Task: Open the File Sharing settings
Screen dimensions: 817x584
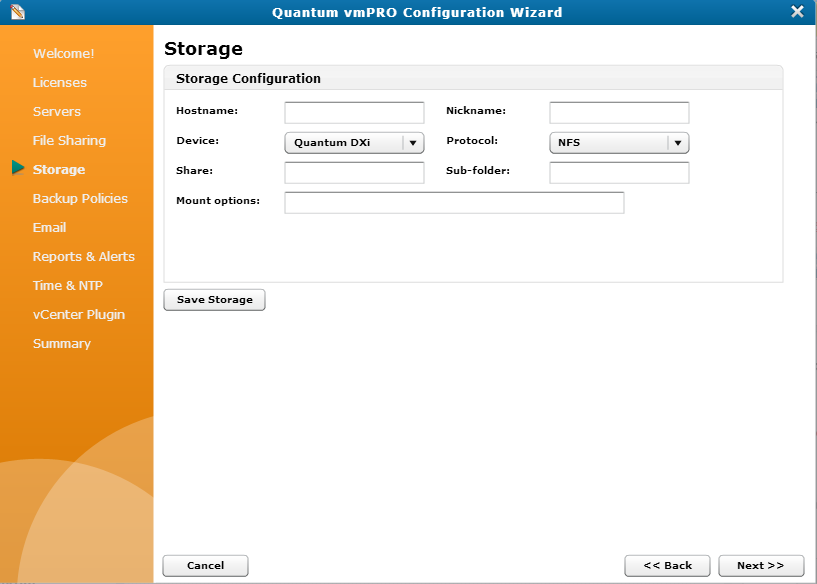Action: click(68, 140)
